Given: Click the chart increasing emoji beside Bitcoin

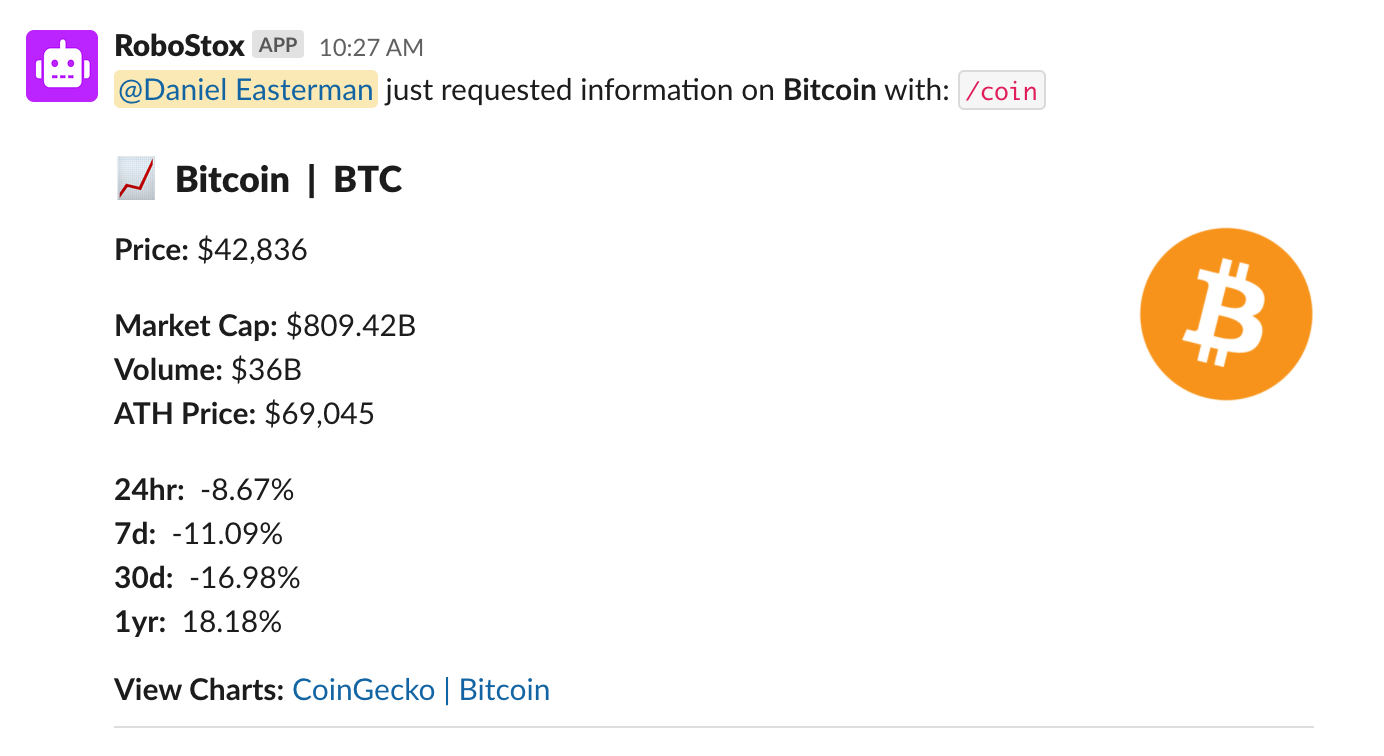Looking at the screenshot, I should [135, 177].
